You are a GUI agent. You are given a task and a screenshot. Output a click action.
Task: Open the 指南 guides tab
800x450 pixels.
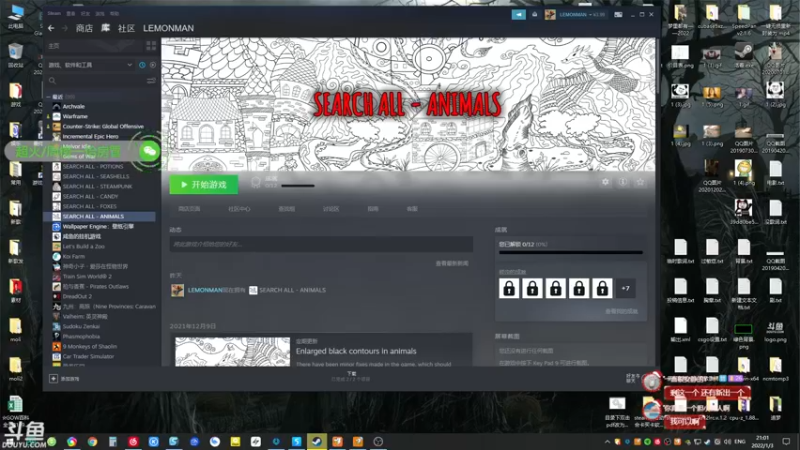click(x=373, y=209)
